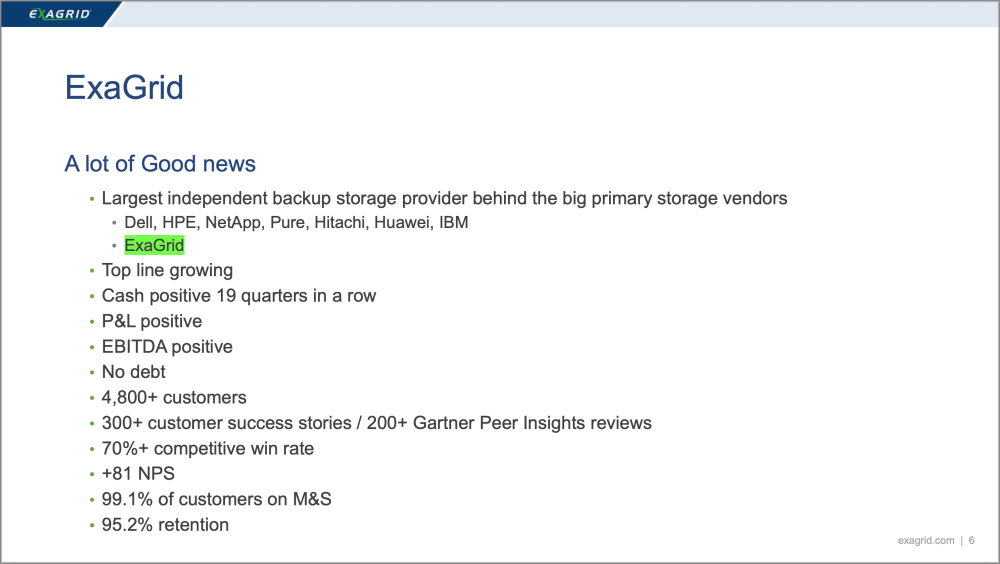Click the slide number 6
1000x564 pixels.
971,540
